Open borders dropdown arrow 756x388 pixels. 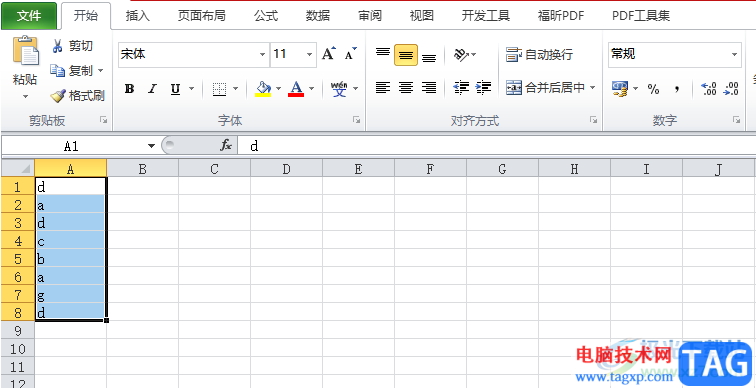236,89
